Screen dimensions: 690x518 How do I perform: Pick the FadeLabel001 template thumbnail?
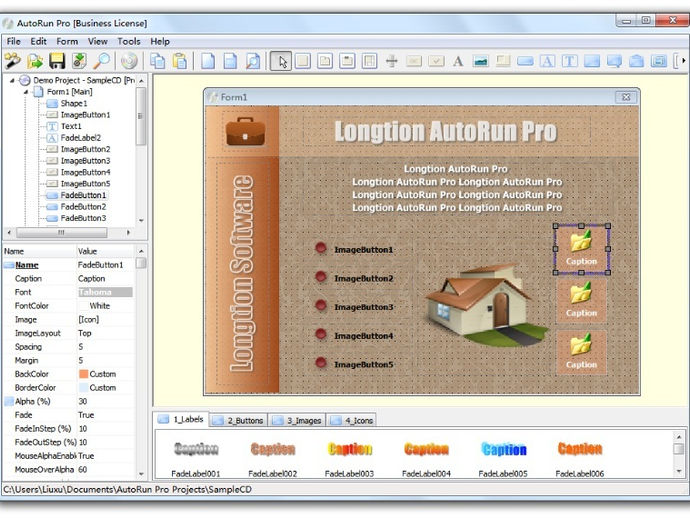click(196, 449)
